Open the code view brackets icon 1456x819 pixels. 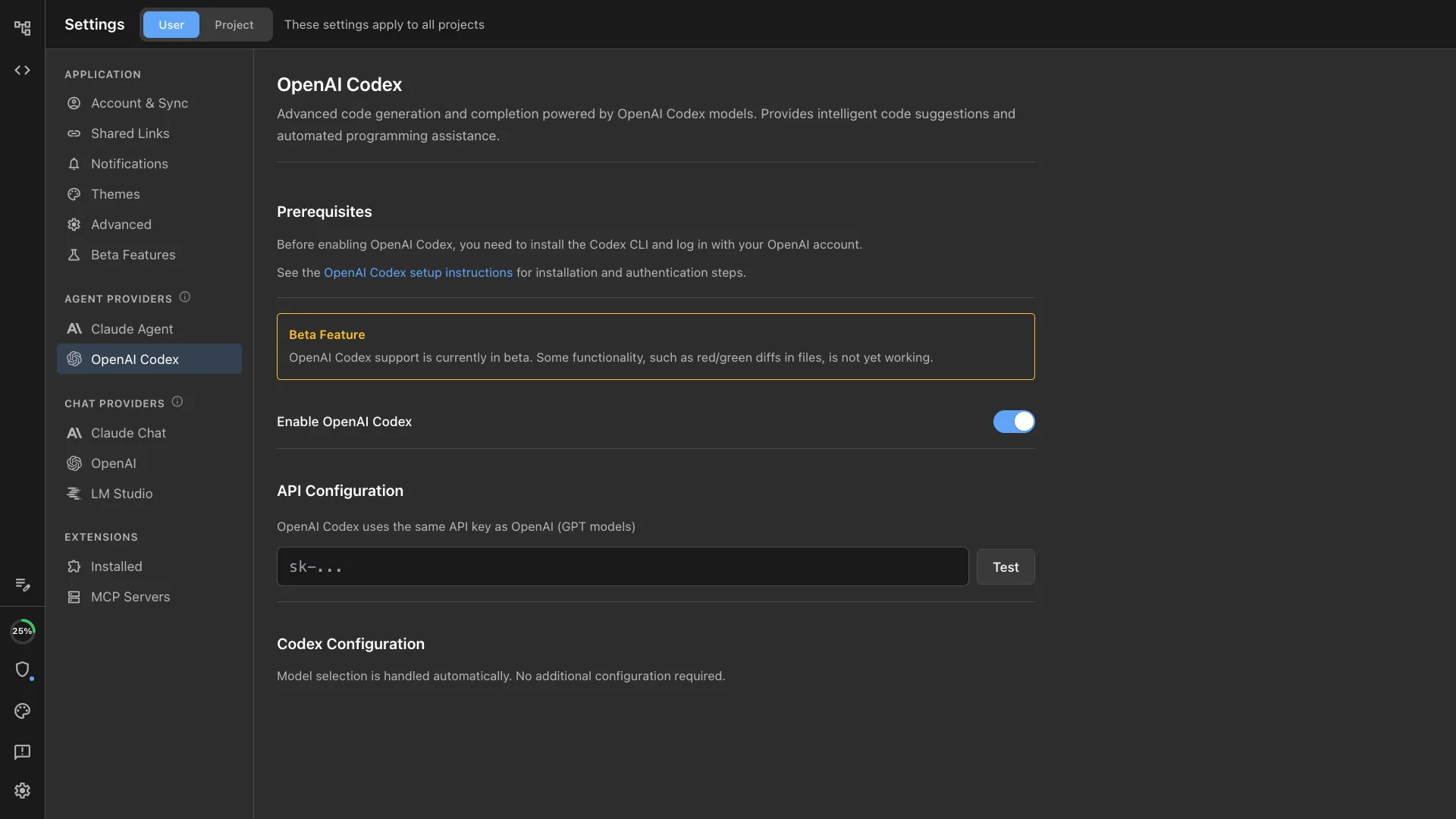pyautogui.click(x=22, y=71)
